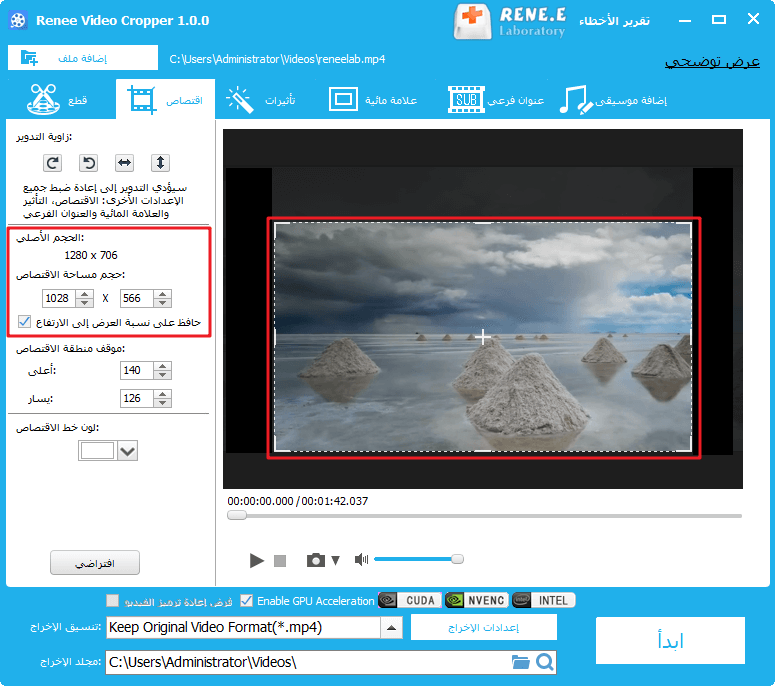Viewport: 775px width, 686px height.
Task: Open the Effects (تأثيرات) tab
Action: (261, 100)
